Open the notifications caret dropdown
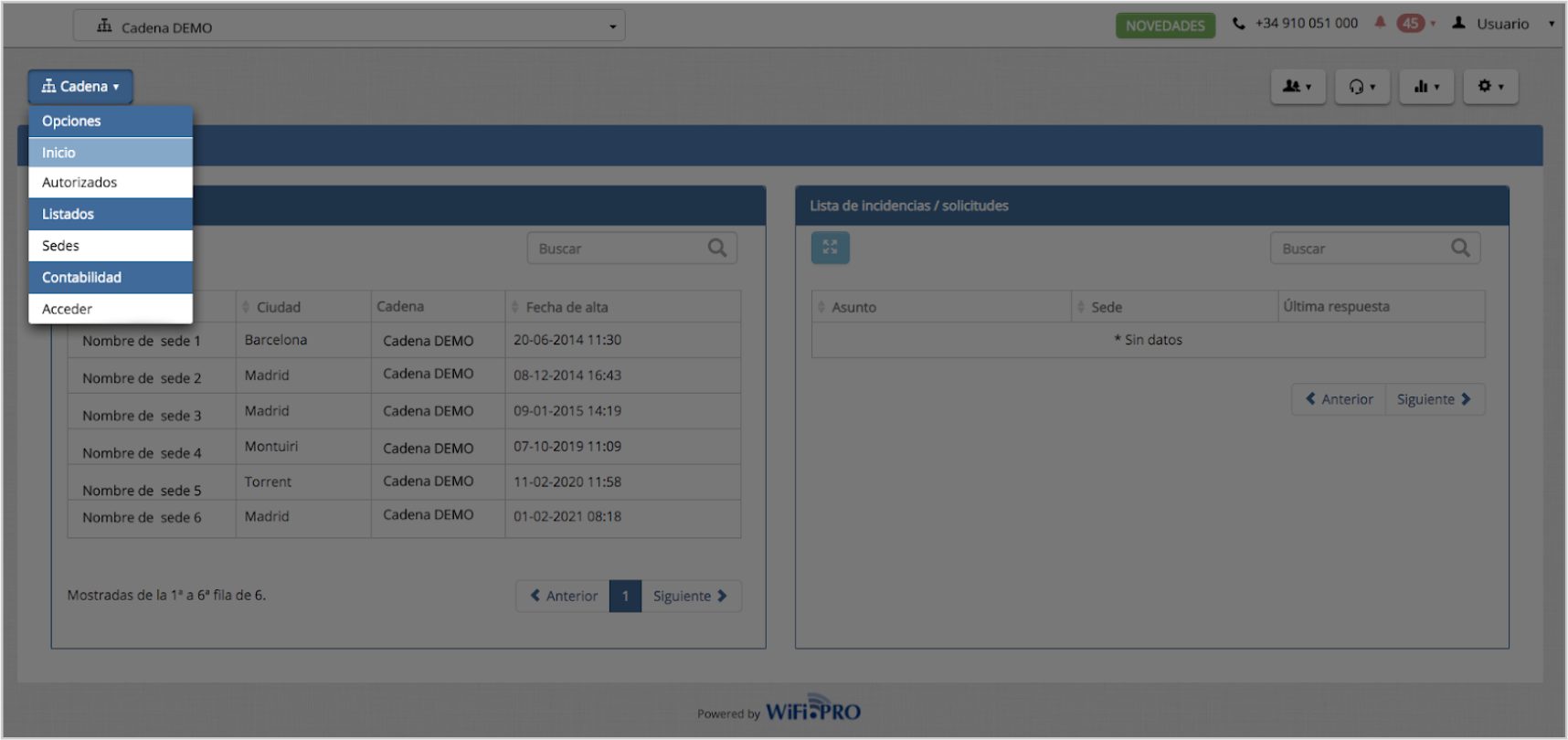Screen dimensions: 1568x740 coord(1433,24)
